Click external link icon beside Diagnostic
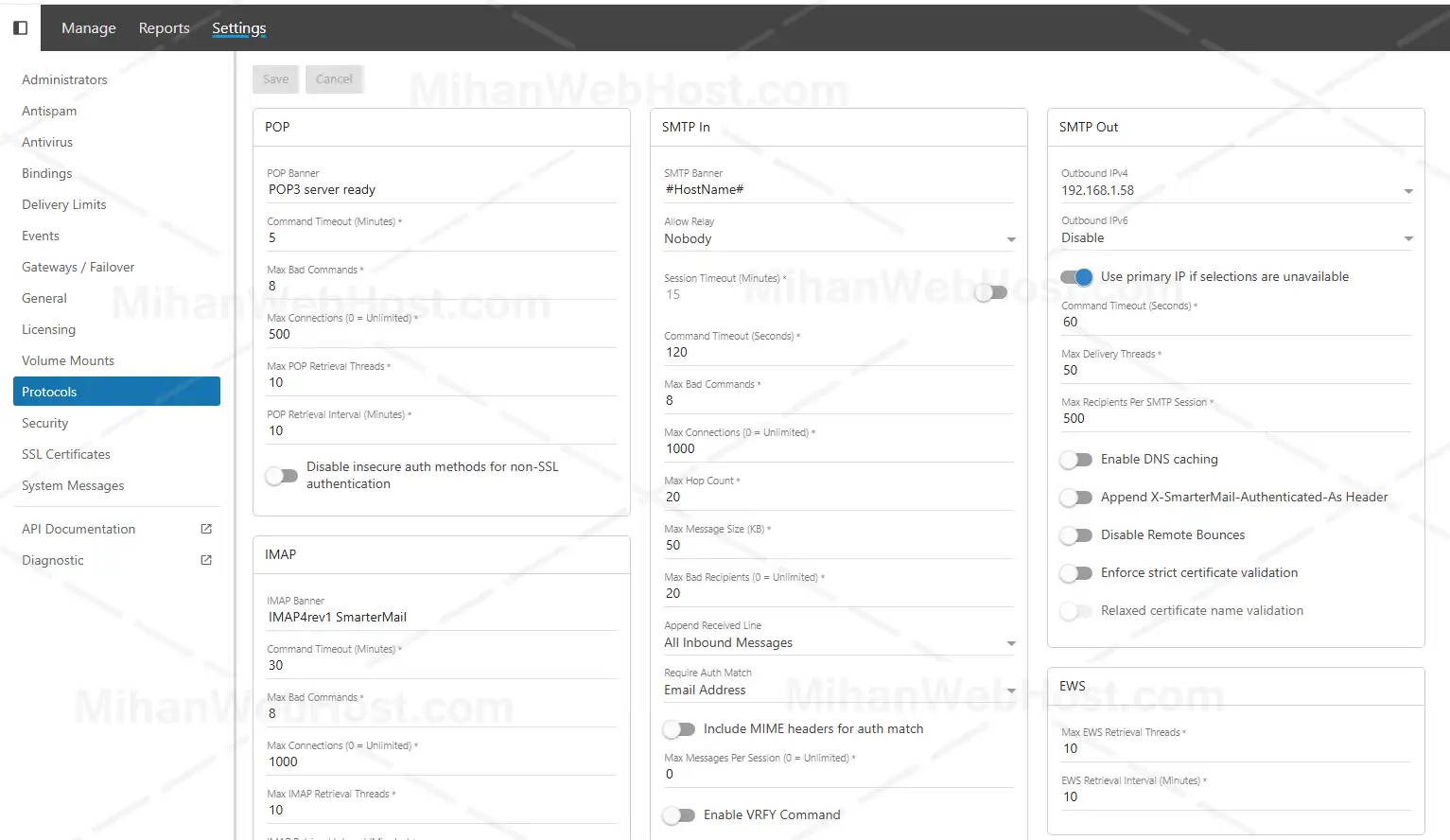The height and width of the screenshot is (840, 1450). click(x=206, y=560)
